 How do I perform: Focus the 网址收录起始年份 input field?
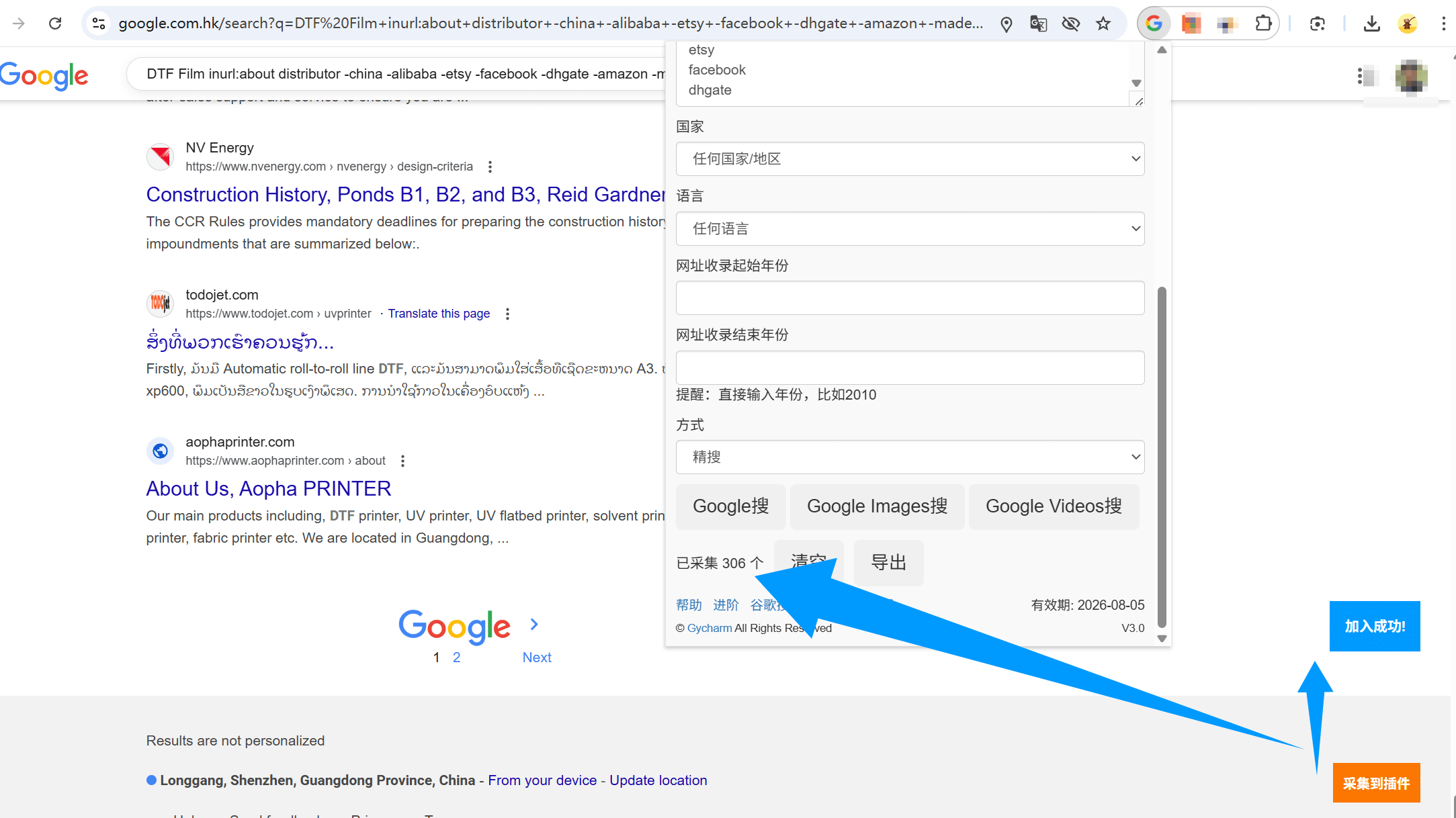(x=910, y=298)
